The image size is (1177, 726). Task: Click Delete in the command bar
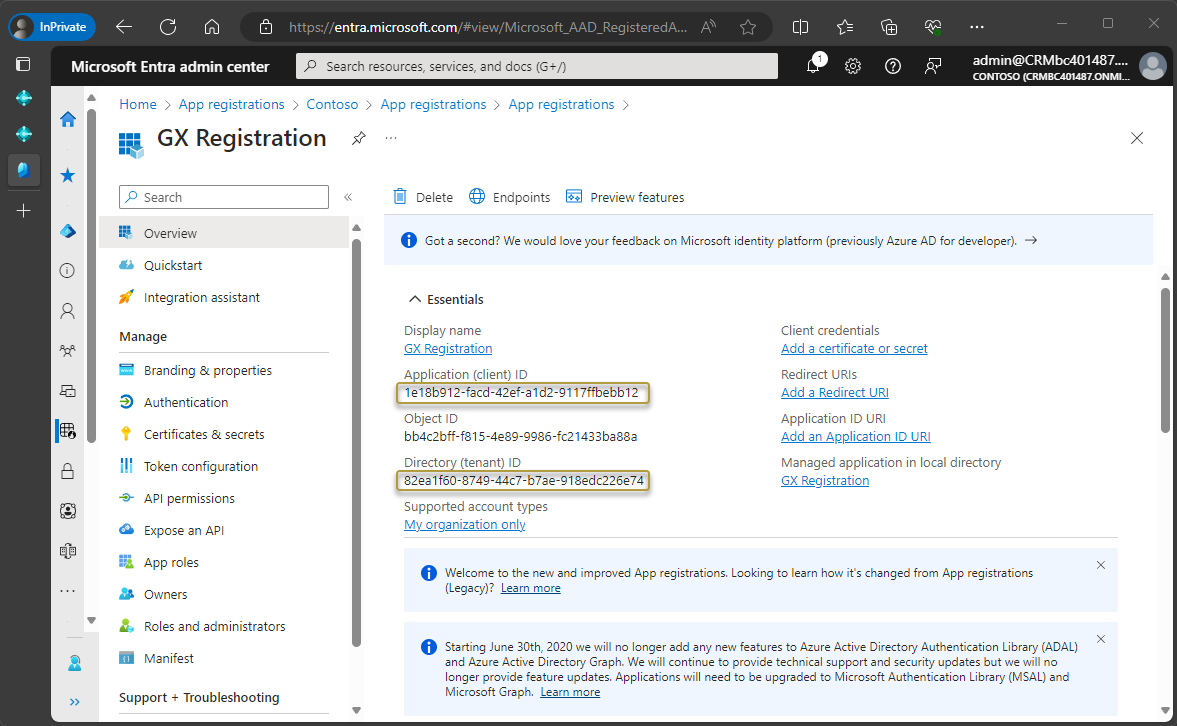coord(423,197)
